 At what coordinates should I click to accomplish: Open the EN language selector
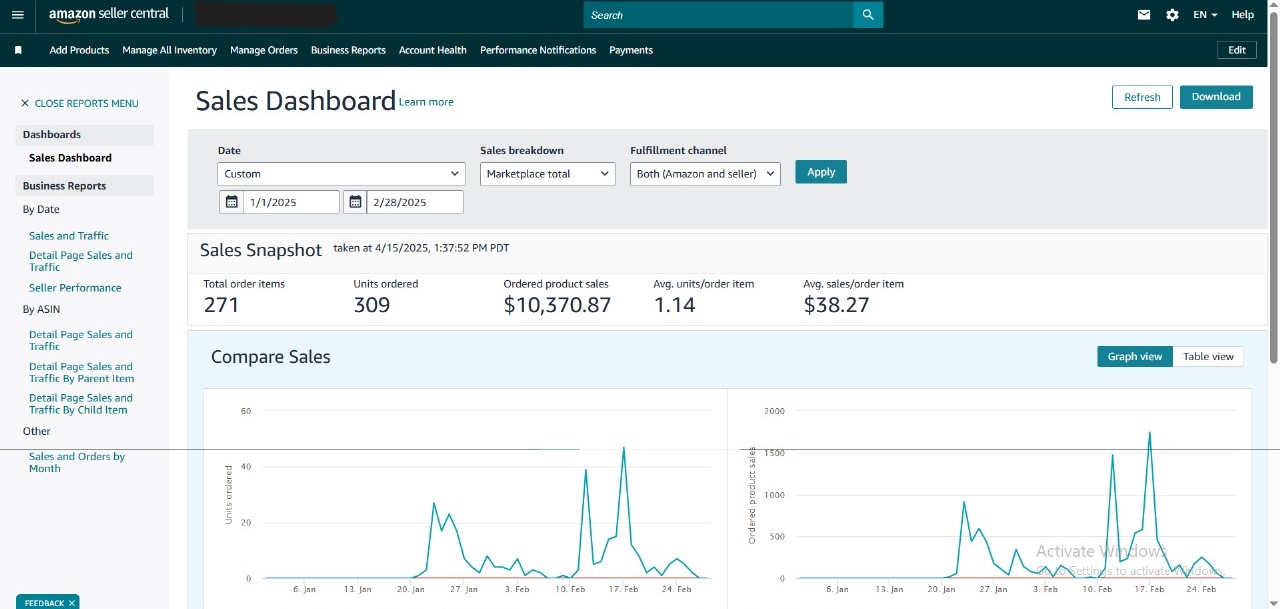[1205, 15]
